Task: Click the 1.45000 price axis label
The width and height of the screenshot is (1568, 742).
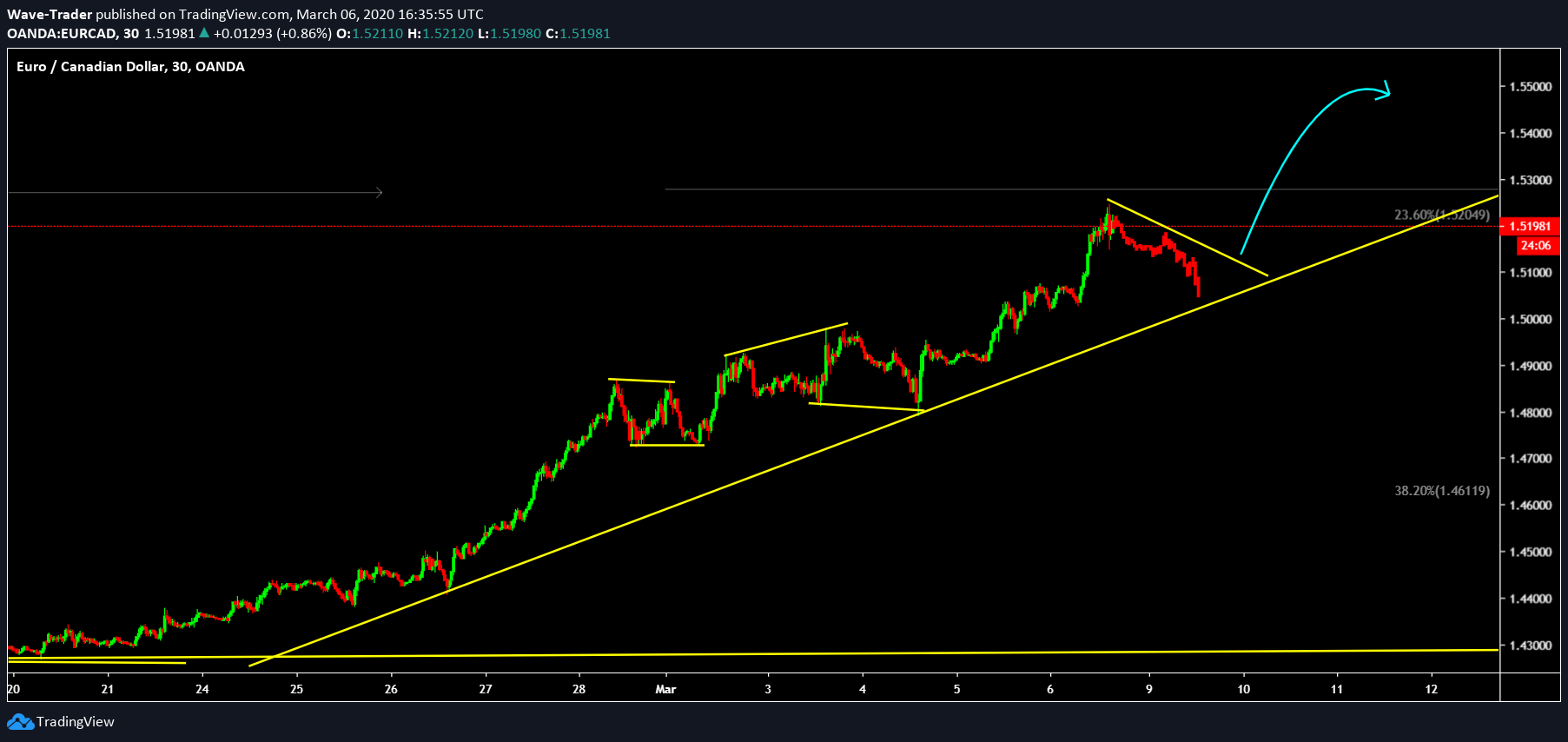Action: pos(1531,552)
